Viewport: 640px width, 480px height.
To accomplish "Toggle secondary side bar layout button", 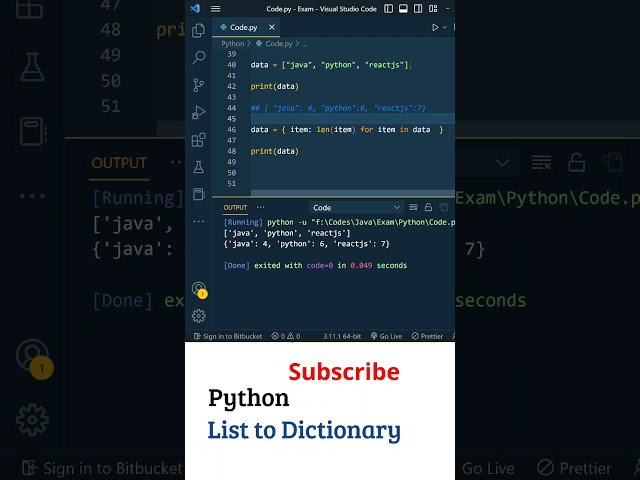I will pyautogui.click(x=418, y=9).
